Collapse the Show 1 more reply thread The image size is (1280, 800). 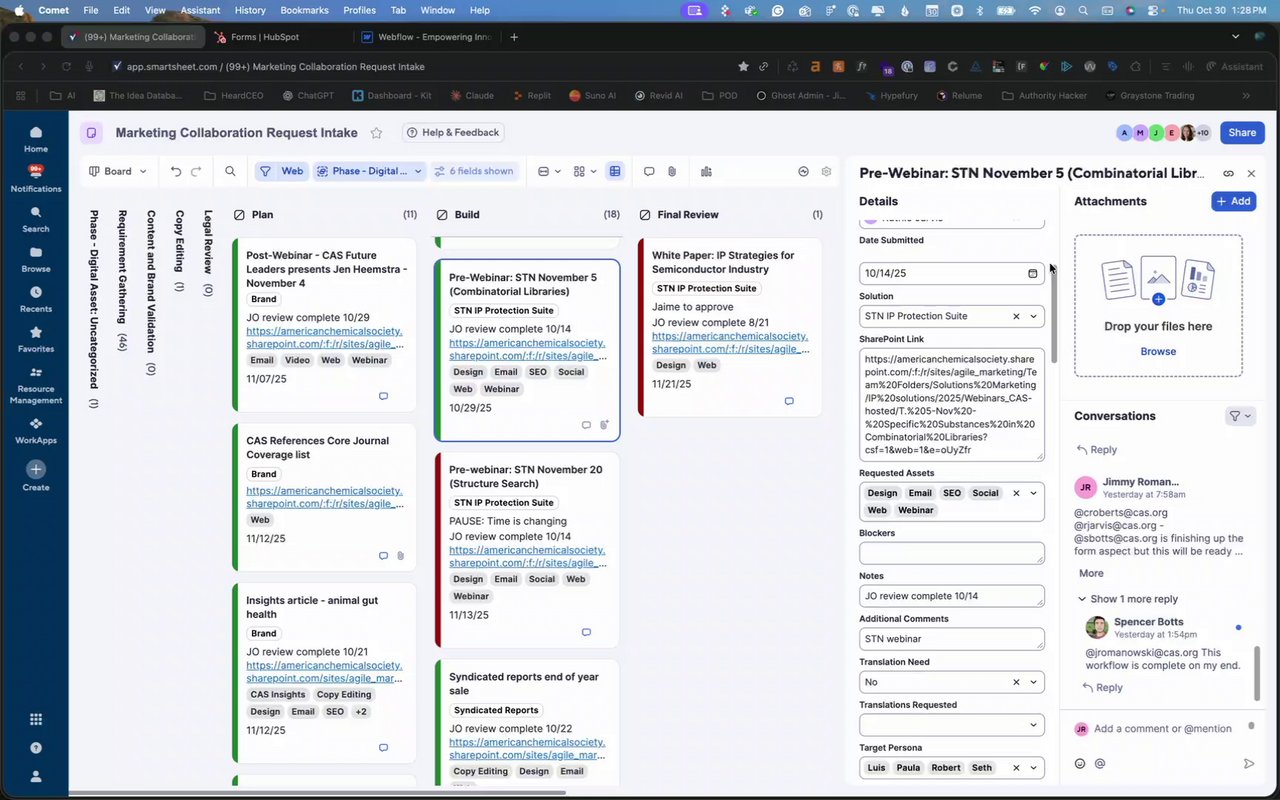(x=1127, y=599)
